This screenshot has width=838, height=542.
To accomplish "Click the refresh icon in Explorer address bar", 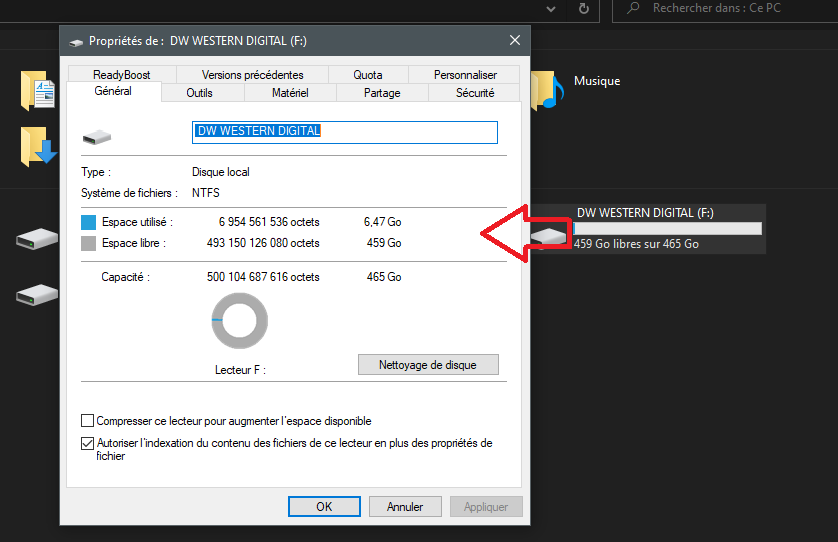I will coord(584,8).
